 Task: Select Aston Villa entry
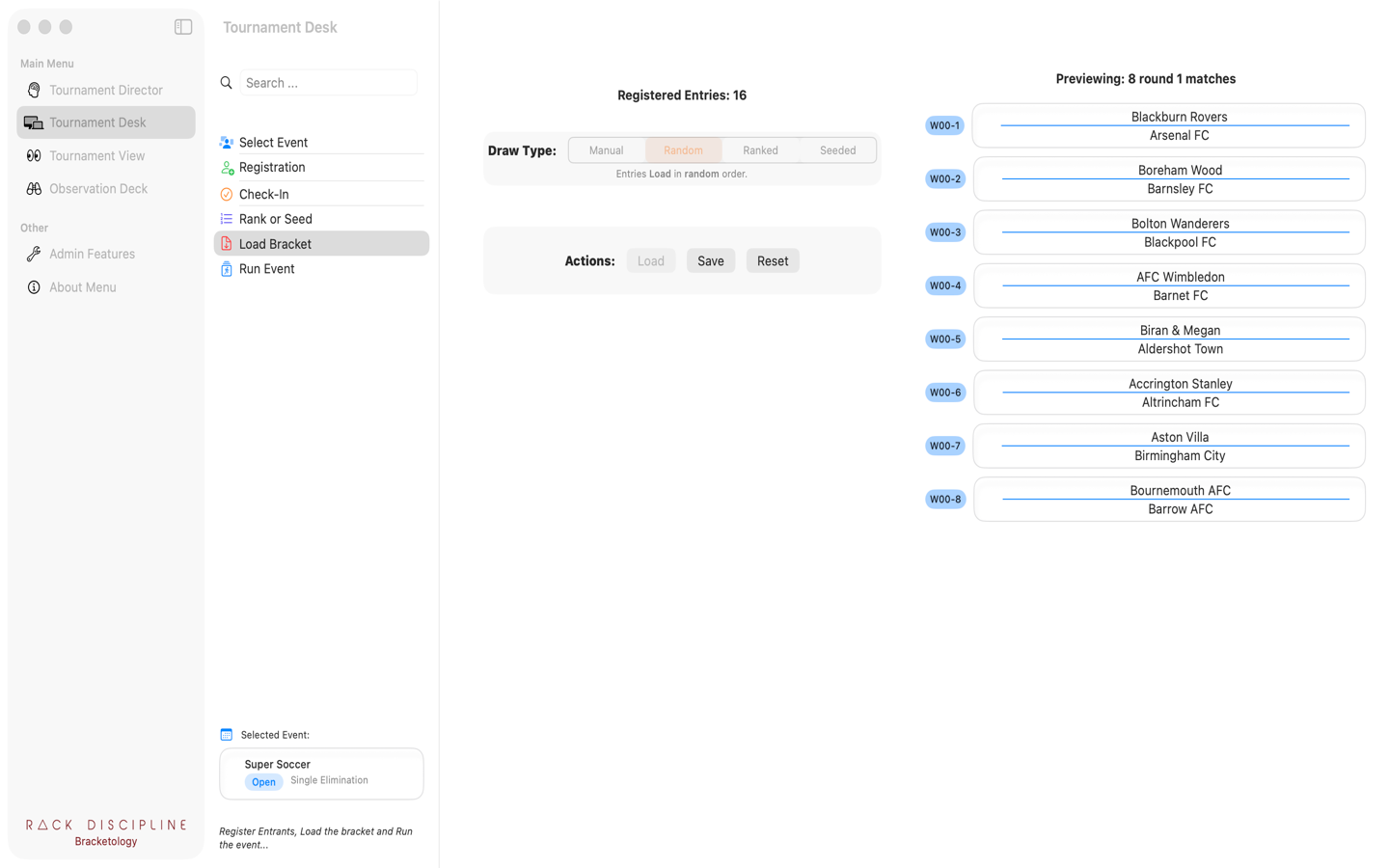coord(1179,438)
